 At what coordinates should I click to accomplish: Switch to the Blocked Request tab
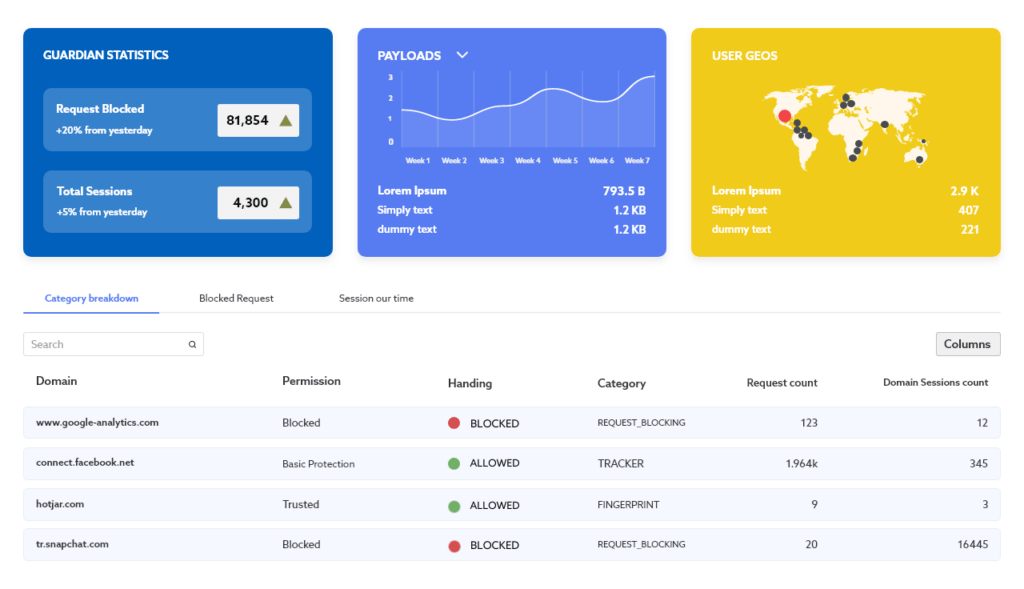(236, 298)
